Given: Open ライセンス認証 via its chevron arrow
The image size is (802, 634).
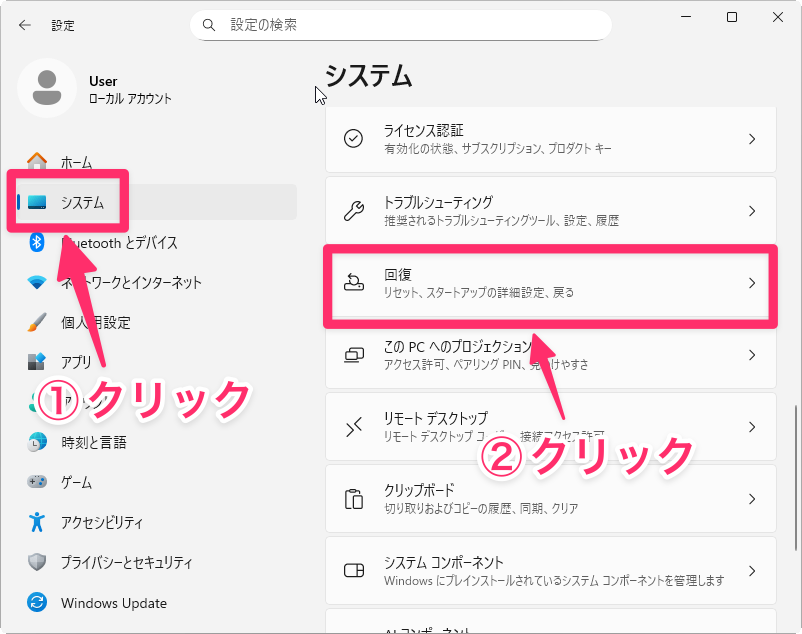Looking at the screenshot, I should (x=752, y=138).
